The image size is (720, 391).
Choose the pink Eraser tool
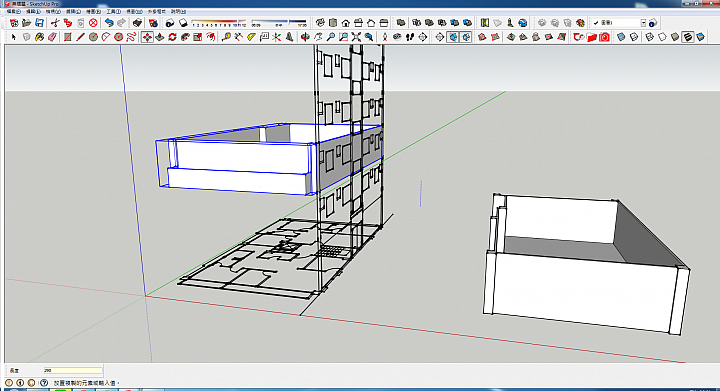52,37
